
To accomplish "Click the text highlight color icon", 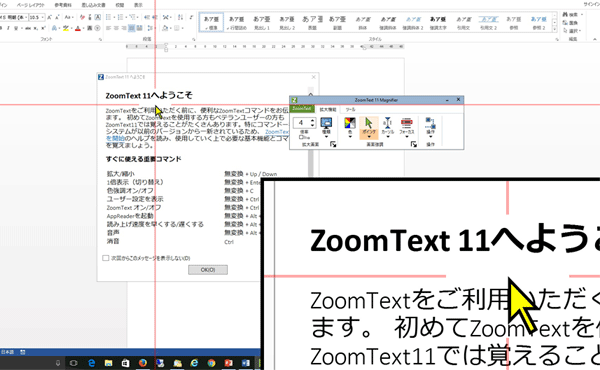I will [x=66, y=28].
